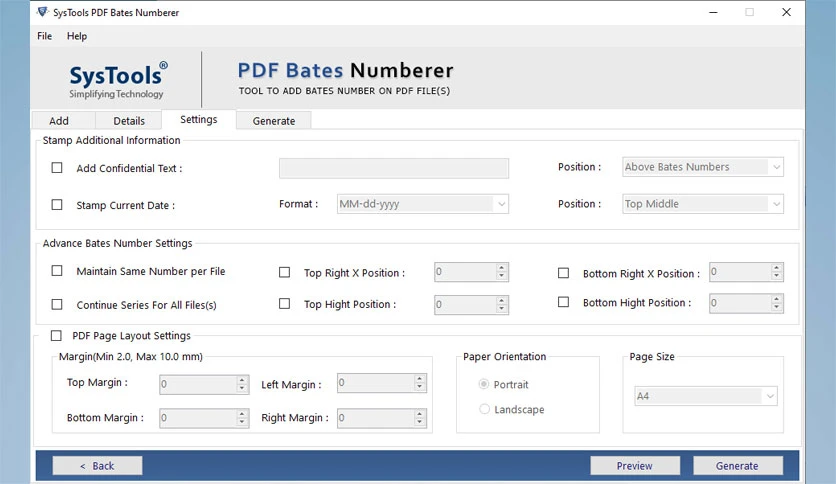The image size is (836, 484).
Task: Enable Stamp Current Date checkbox
Action: (x=57, y=205)
